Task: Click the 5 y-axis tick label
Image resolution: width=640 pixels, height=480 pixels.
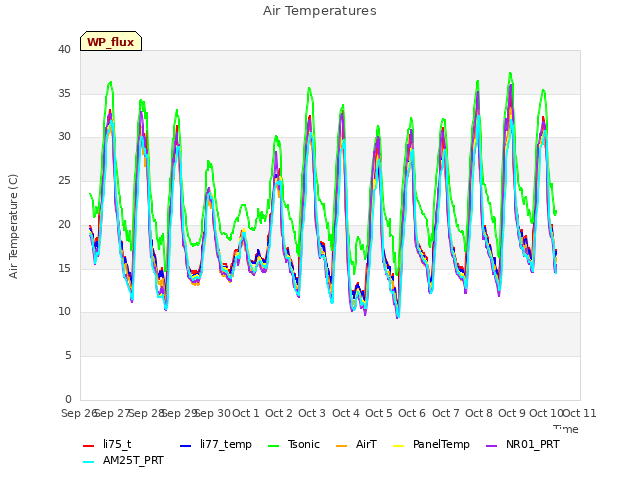Action: pyautogui.click(x=68, y=356)
